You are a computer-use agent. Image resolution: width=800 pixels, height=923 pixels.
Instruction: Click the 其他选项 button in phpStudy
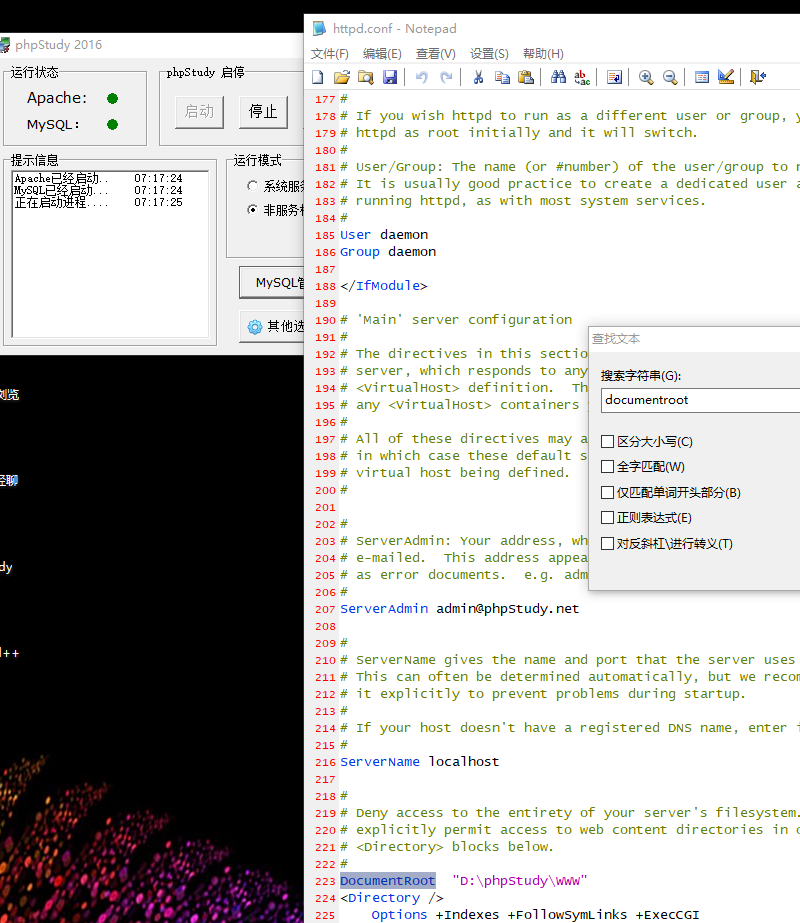click(272, 327)
